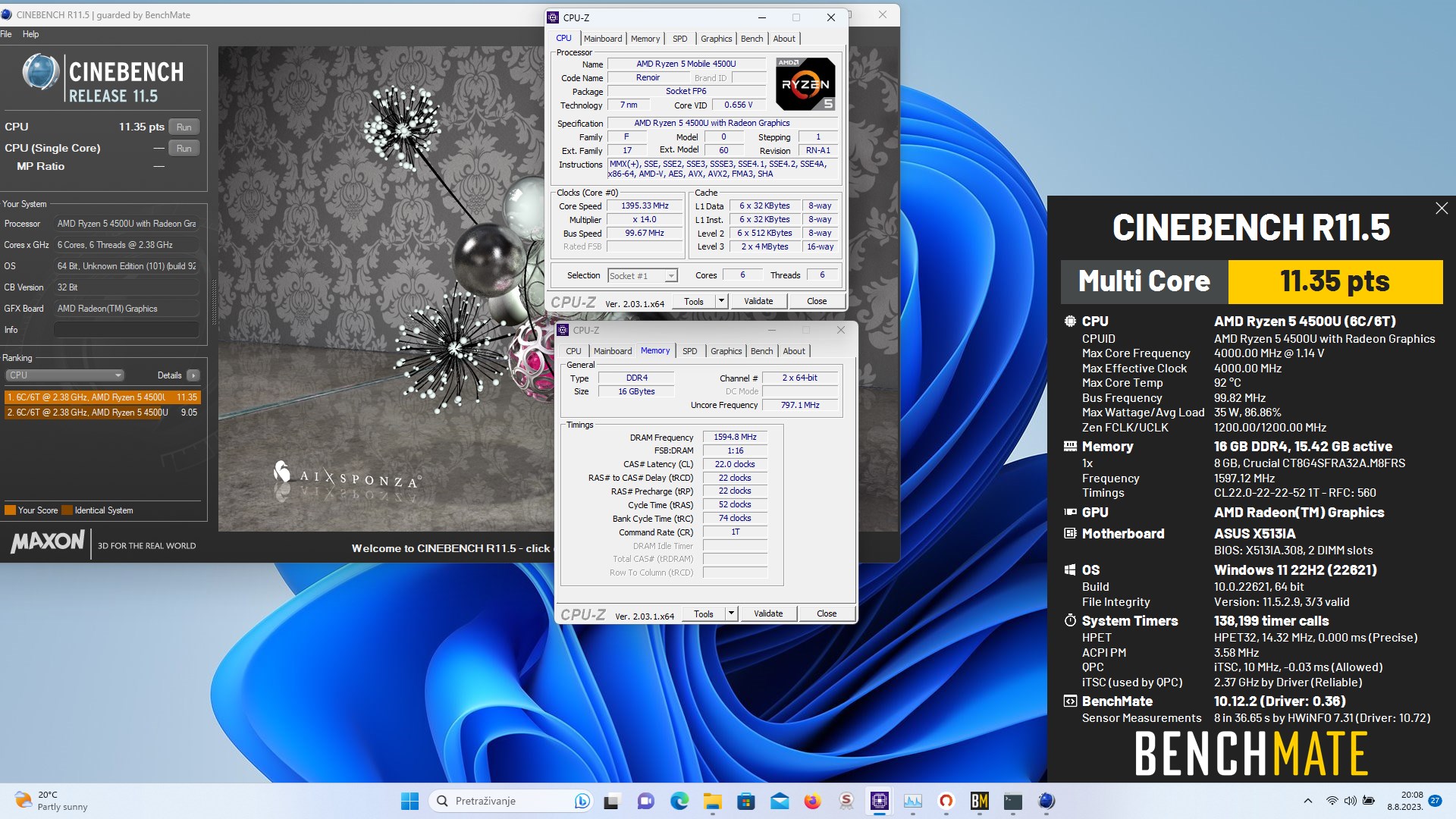Click the Ryzen 5 logo in CPU-Z
The width and height of the screenshot is (1456, 819).
coord(806,84)
